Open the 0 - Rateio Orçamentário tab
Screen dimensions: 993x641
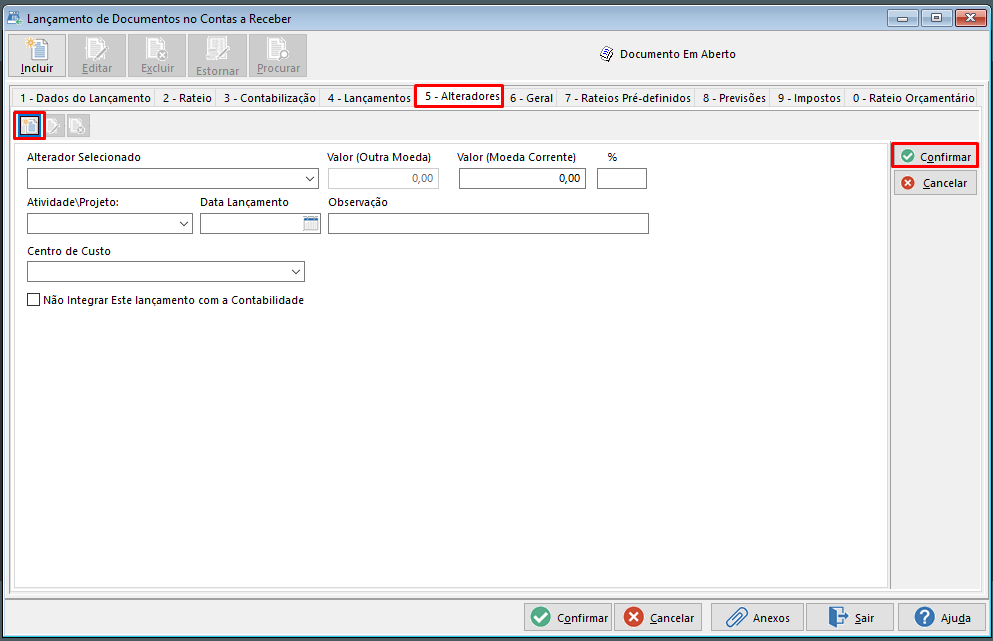click(913, 98)
